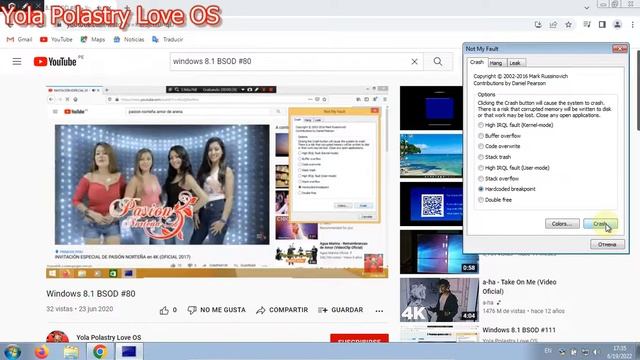The width and height of the screenshot is (640, 360).
Task: Click the YouTube logo
Action: click(55, 62)
